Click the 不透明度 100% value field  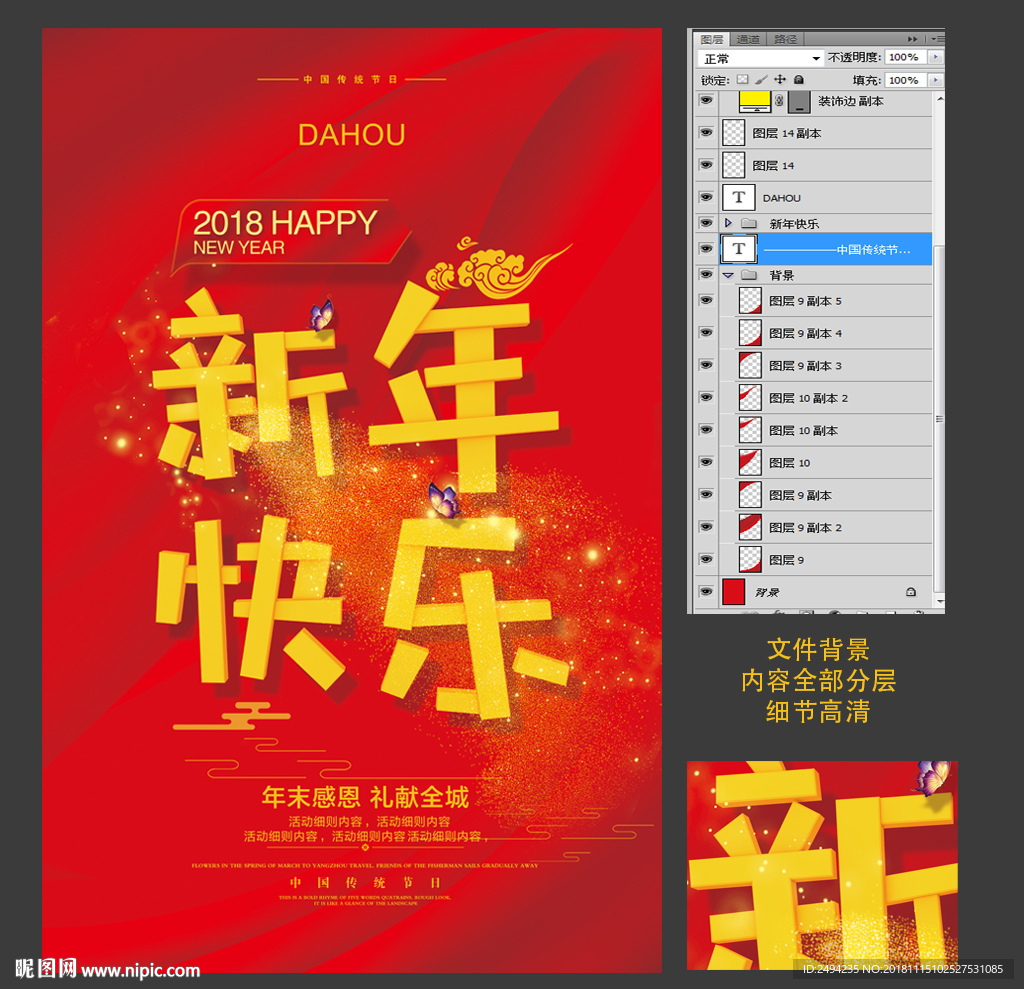click(906, 57)
